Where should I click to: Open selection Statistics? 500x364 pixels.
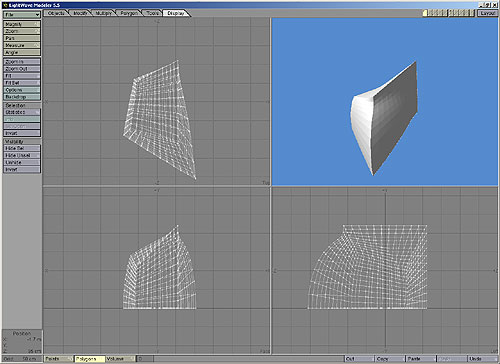tap(22, 112)
